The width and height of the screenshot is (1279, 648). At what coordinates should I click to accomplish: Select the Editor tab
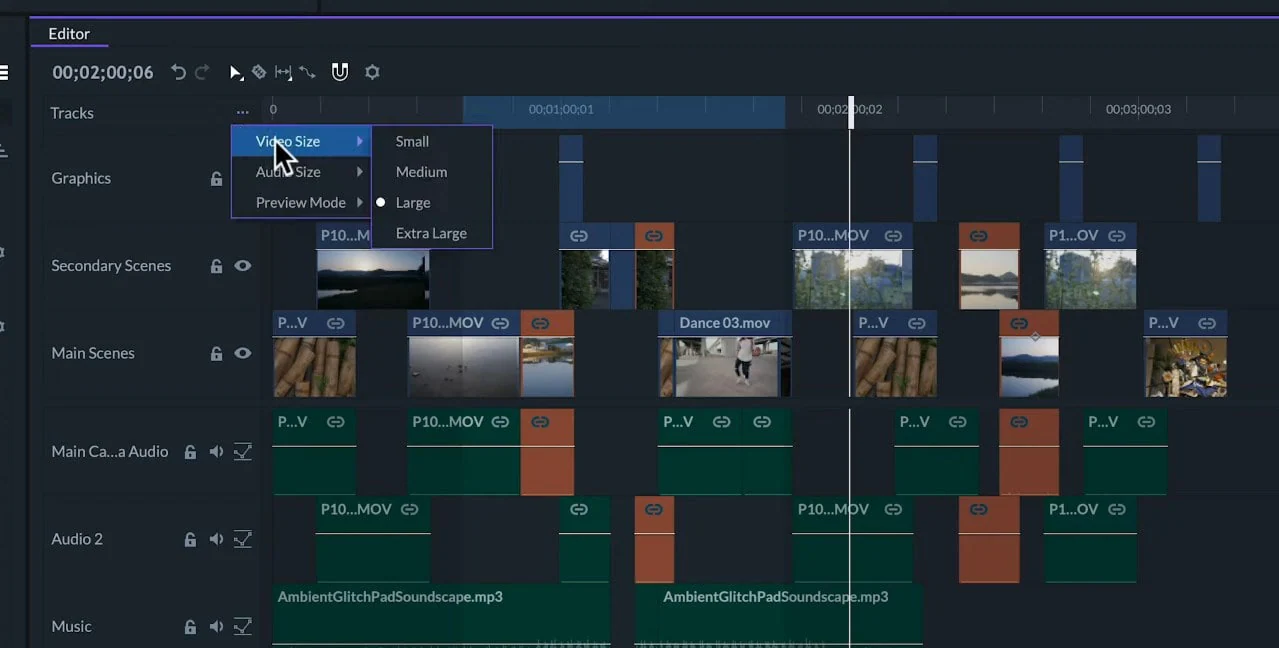pyautogui.click(x=69, y=33)
